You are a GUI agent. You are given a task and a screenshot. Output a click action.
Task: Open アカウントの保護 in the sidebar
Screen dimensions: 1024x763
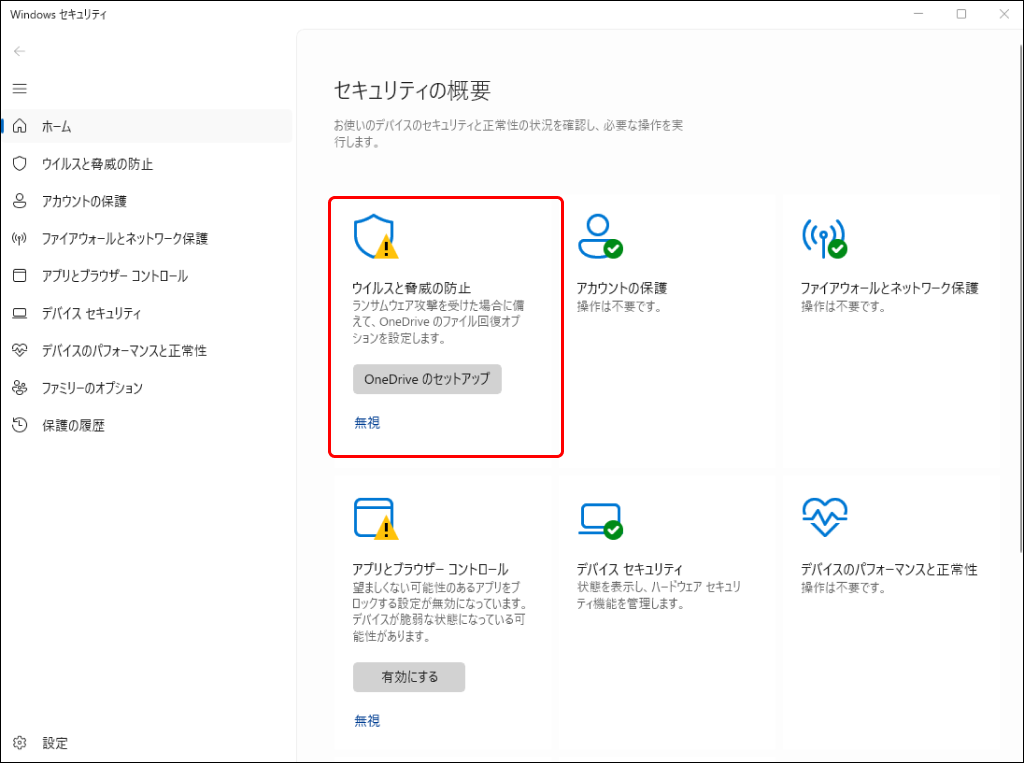pos(147,201)
